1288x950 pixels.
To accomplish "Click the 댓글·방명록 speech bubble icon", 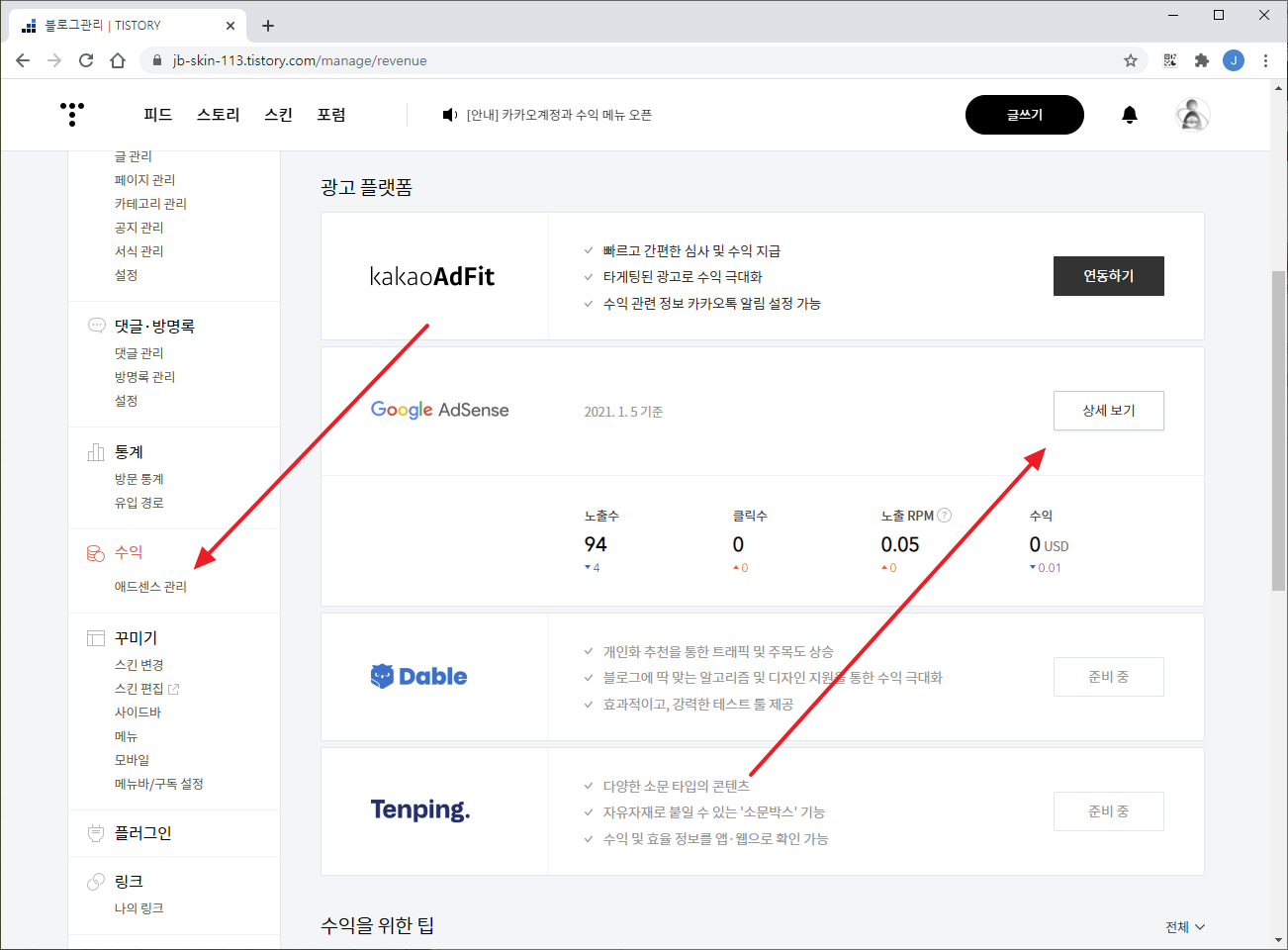I will tap(96, 326).
